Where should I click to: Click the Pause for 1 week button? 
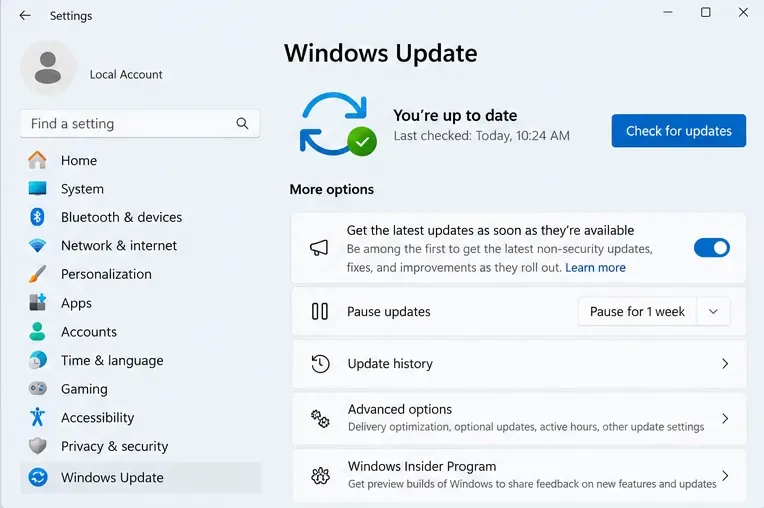point(637,312)
